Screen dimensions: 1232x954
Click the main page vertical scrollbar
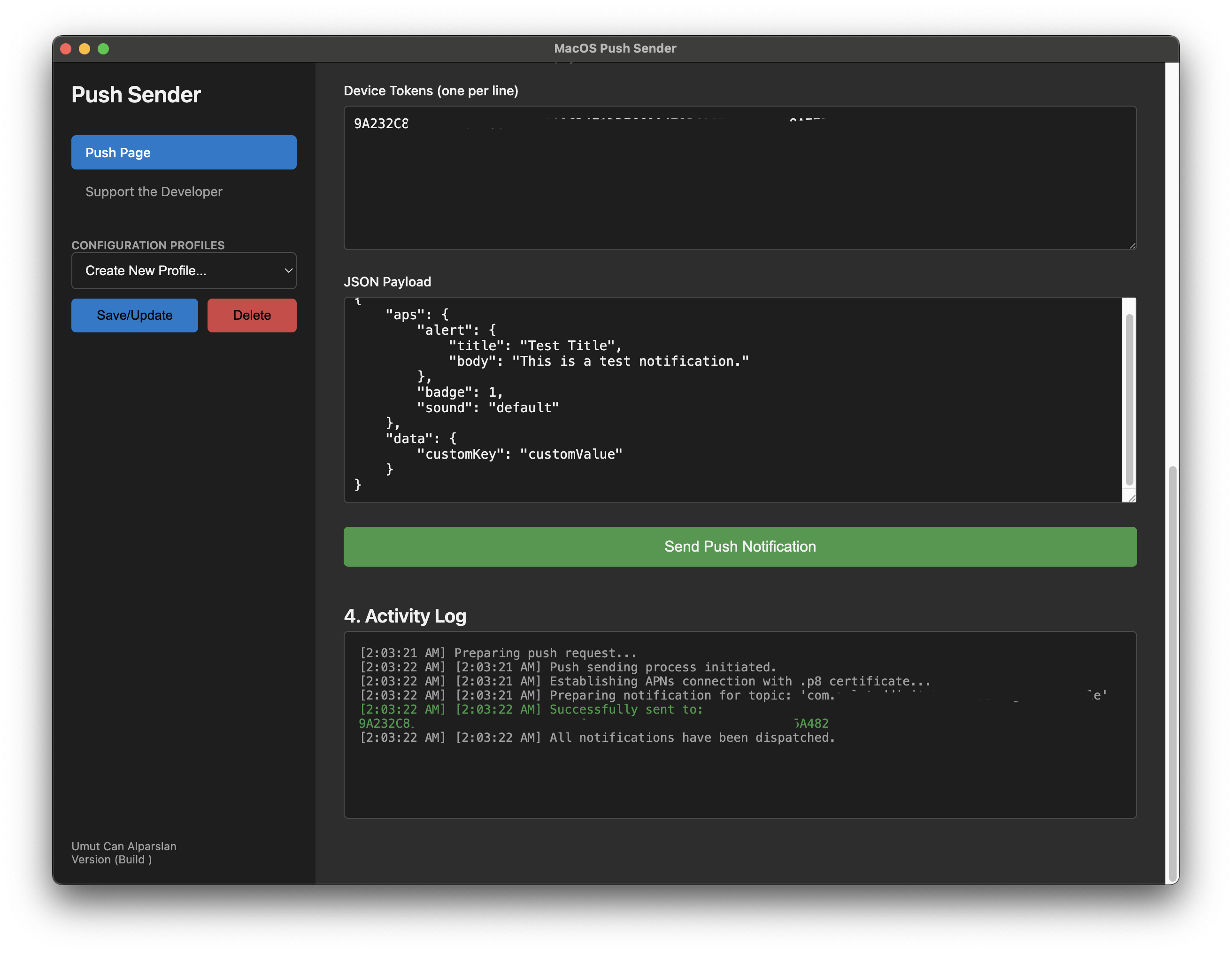point(1172,674)
